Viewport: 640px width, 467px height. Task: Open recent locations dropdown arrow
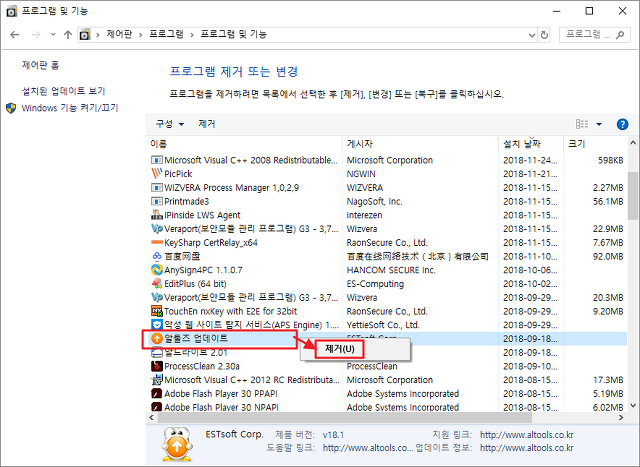53,35
